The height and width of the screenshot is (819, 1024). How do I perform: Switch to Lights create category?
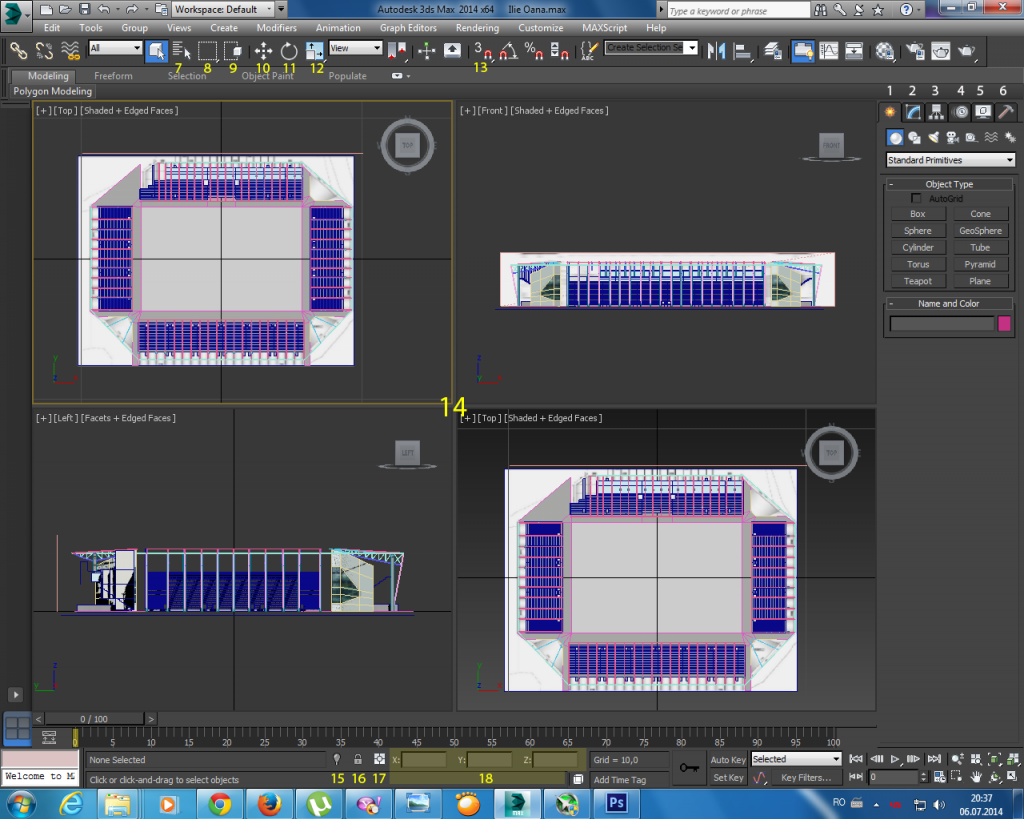tap(934, 137)
